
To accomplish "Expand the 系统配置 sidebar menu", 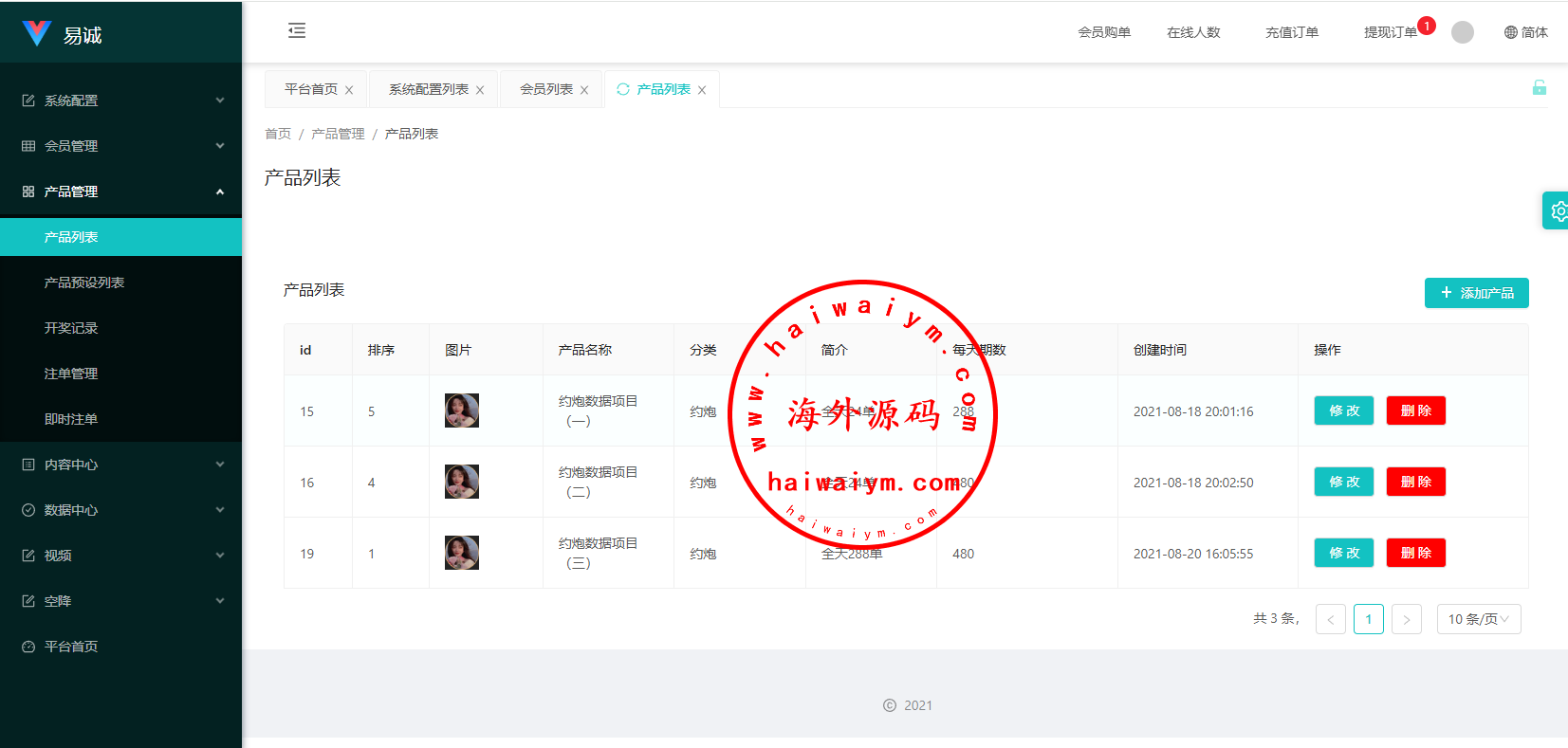I will coord(121,100).
